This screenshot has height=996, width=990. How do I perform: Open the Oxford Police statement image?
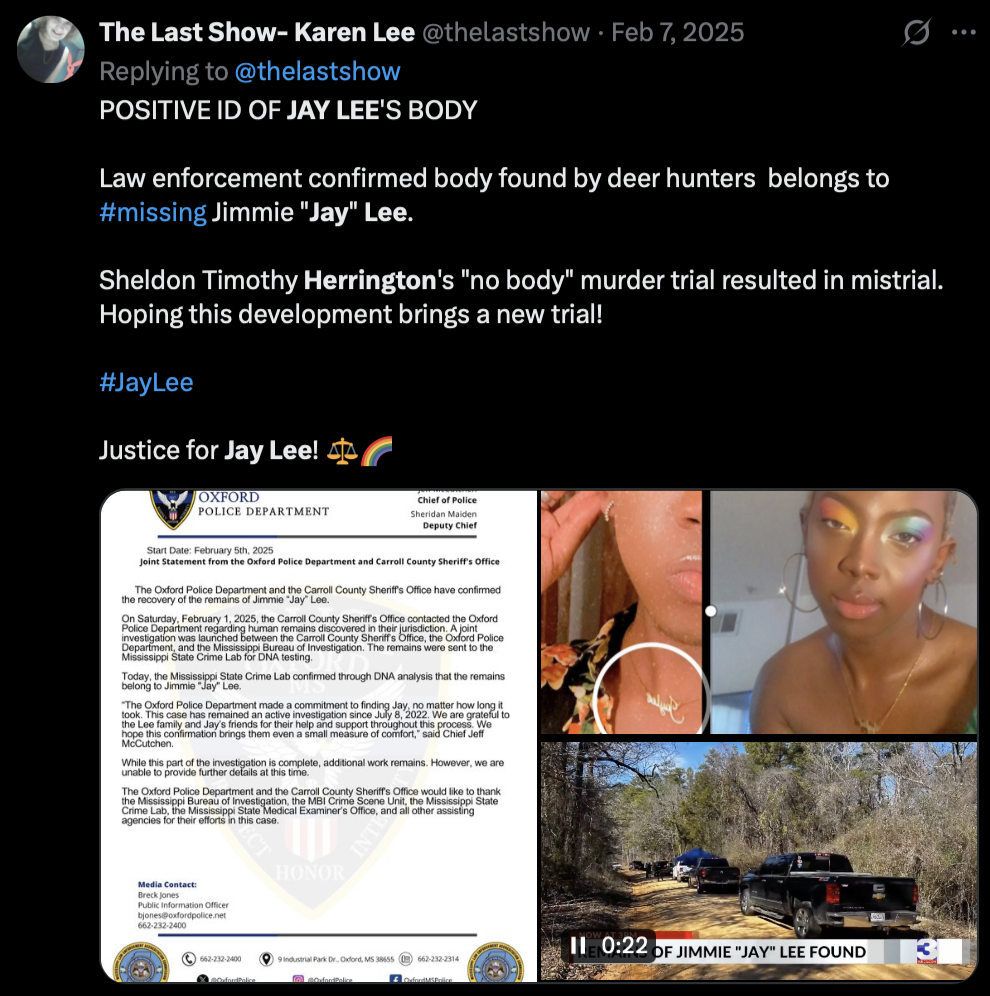[319, 736]
